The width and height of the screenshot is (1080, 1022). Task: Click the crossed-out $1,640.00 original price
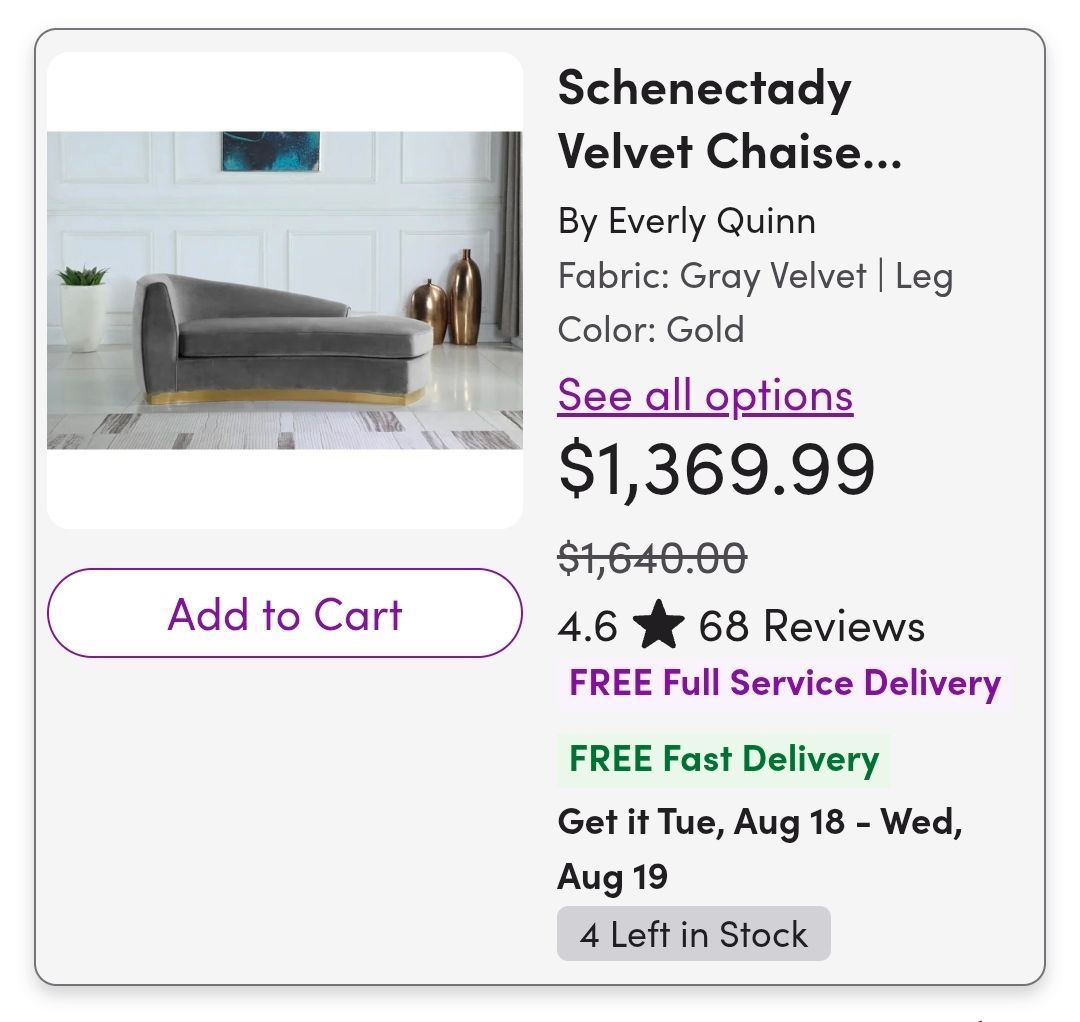[x=652, y=557]
